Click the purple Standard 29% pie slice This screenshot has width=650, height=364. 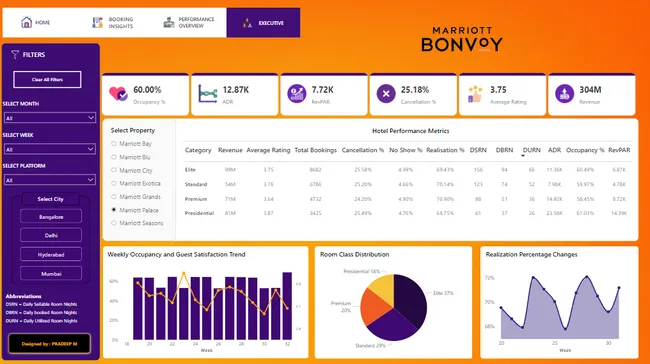click(x=393, y=325)
